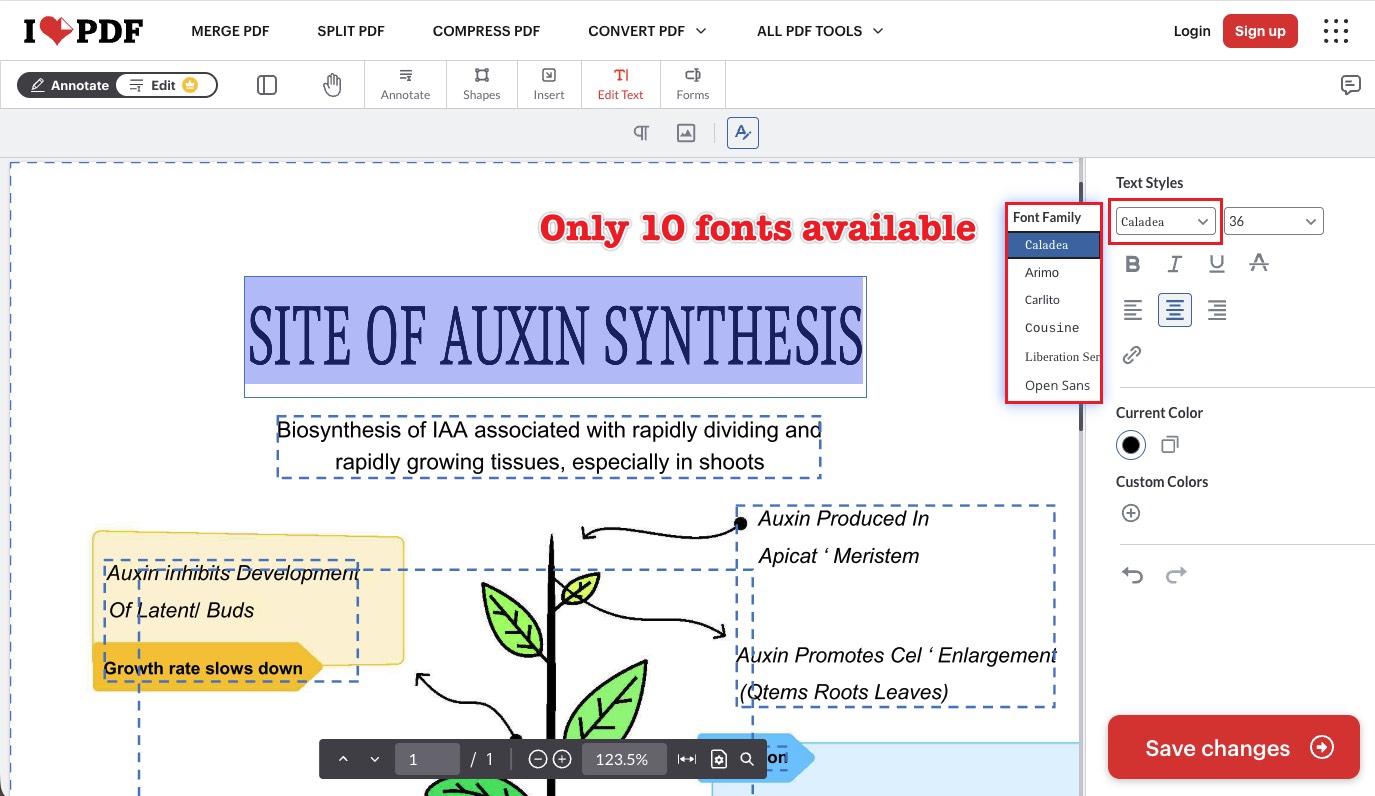This screenshot has width=1375, height=796.
Task: Toggle the sidebar panel icon
Action: pyautogui.click(x=267, y=85)
